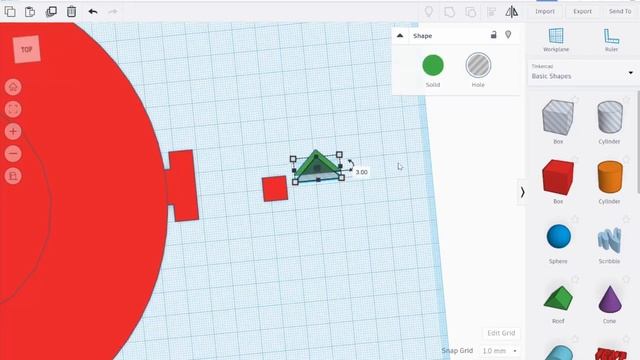Set shape to Solid green swatch
Viewport: 640px width, 360px height.
click(x=433, y=65)
